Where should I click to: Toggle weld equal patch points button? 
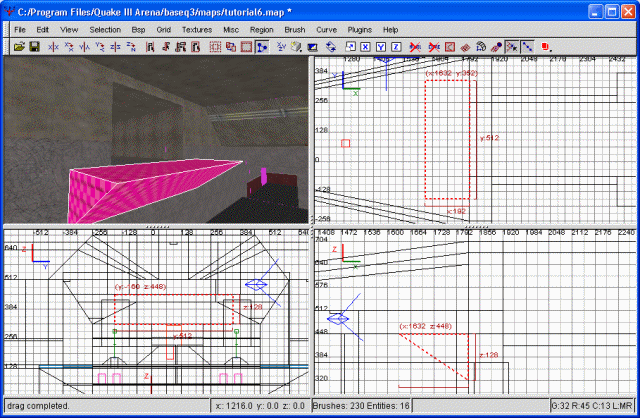[511, 47]
